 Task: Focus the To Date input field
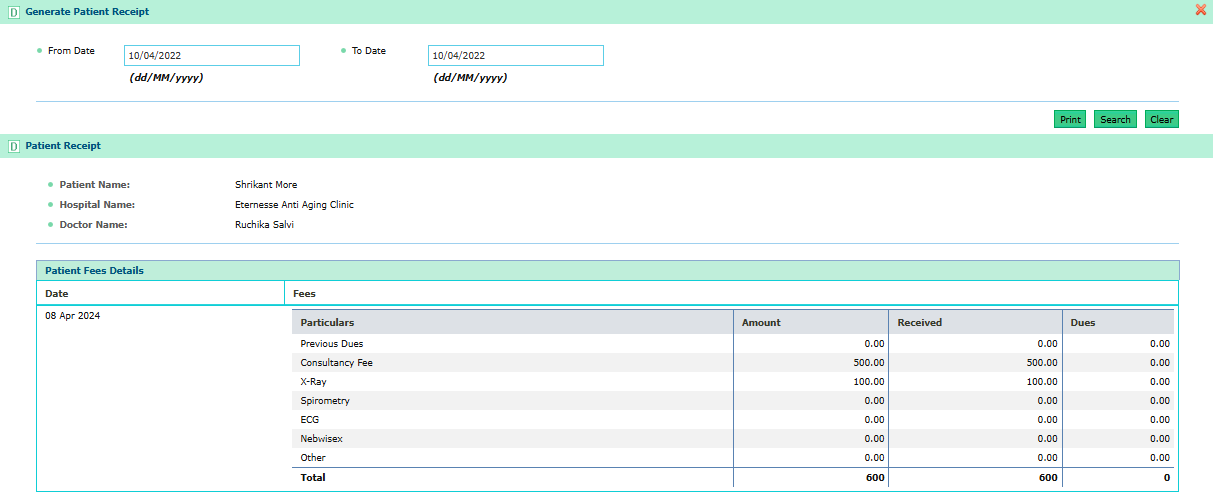(516, 56)
